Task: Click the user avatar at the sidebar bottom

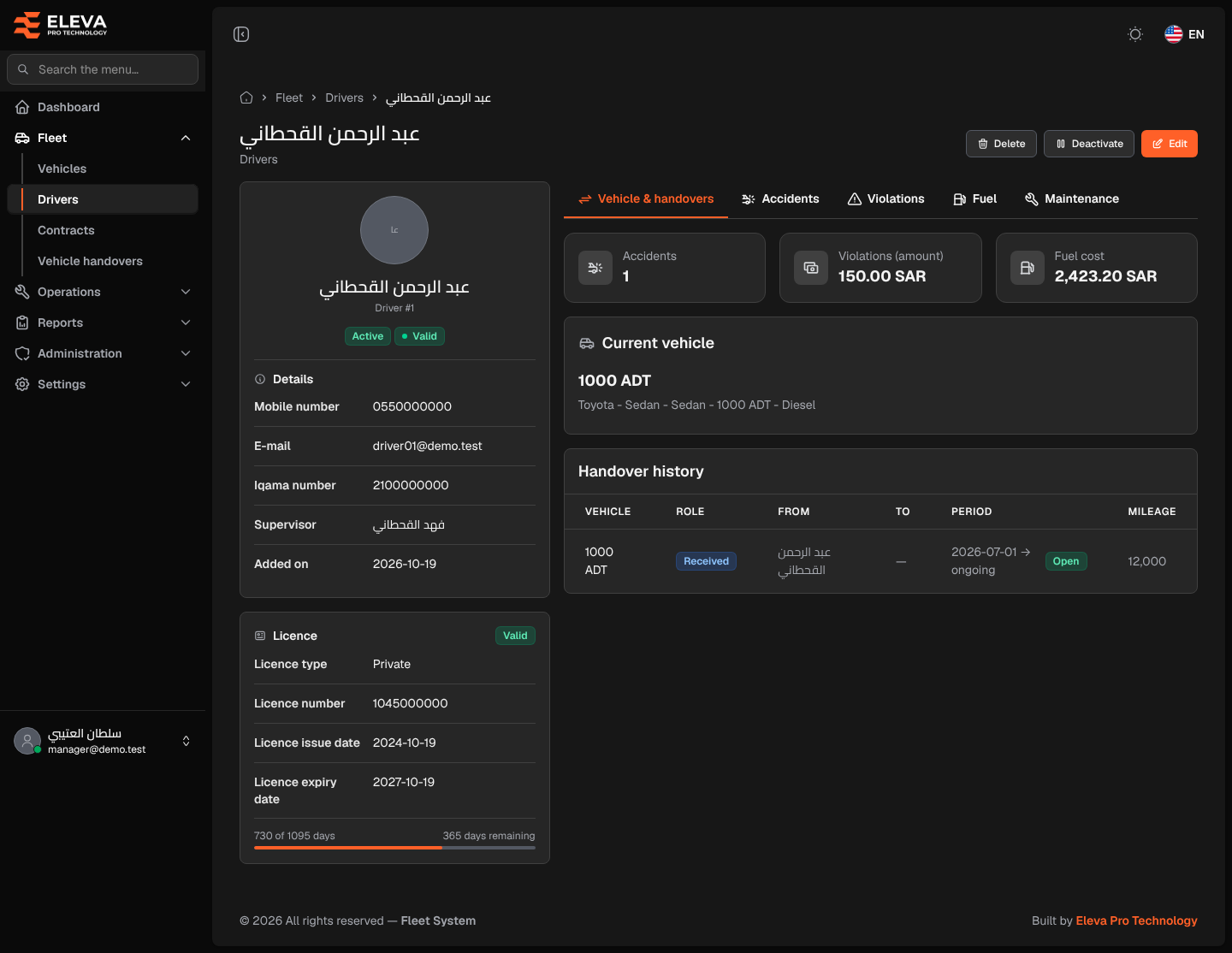Action: [x=27, y=741]
